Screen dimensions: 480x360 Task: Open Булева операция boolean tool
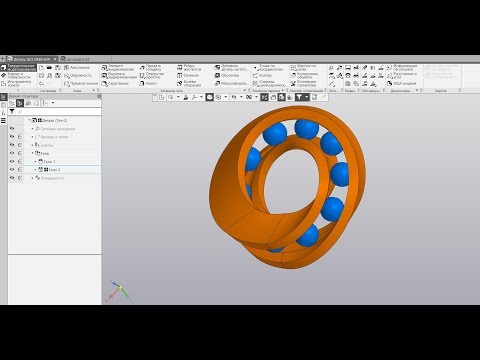189,83
